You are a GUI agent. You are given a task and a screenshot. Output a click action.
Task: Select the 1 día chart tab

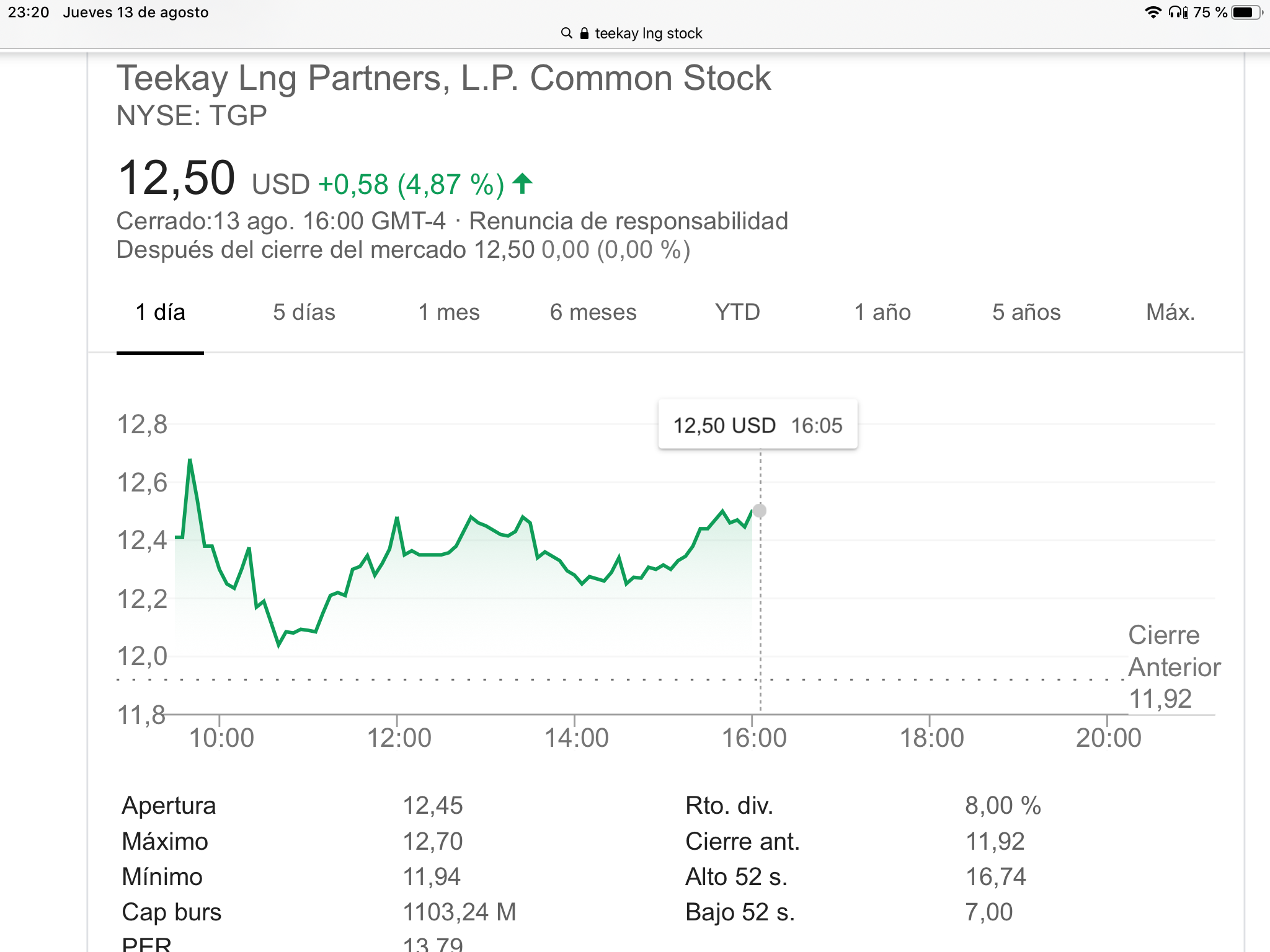(x=160, y=312)
